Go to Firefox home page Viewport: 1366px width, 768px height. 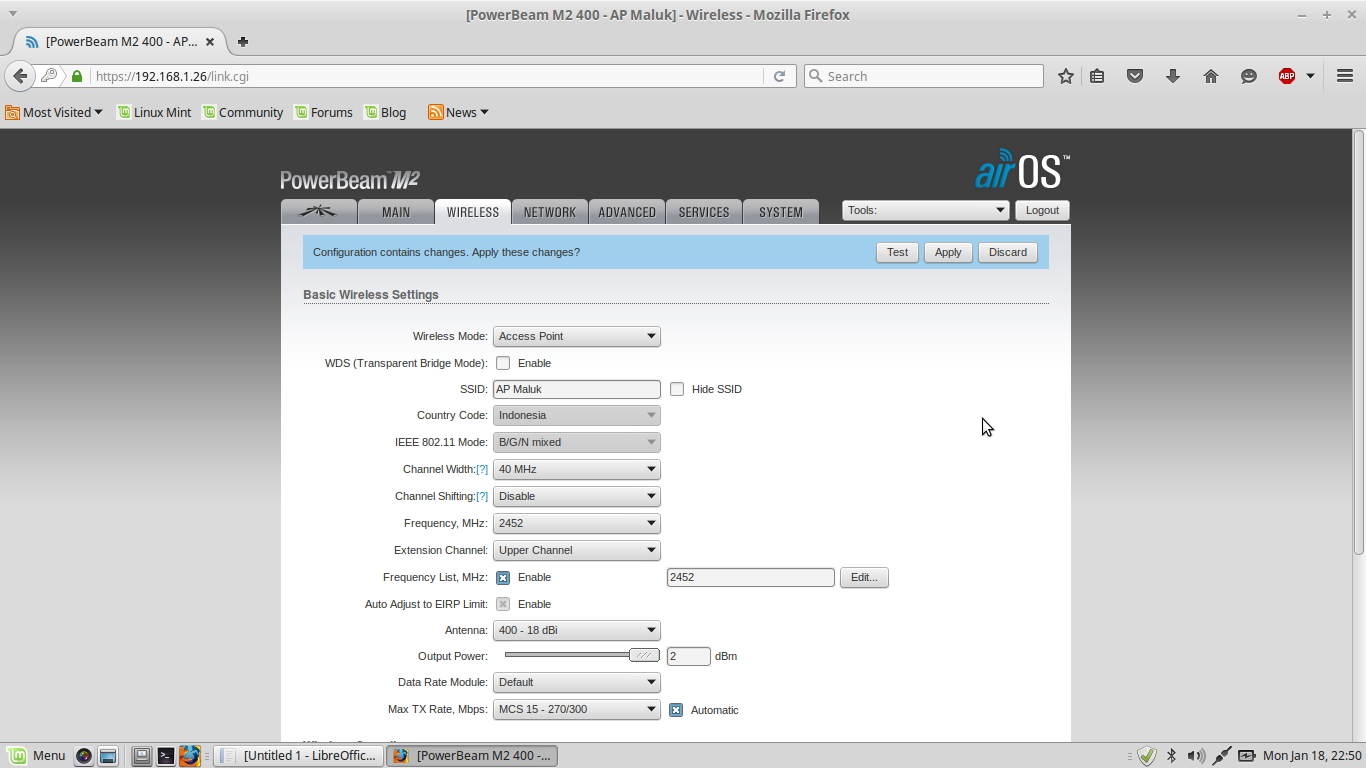pos(1211,76)
